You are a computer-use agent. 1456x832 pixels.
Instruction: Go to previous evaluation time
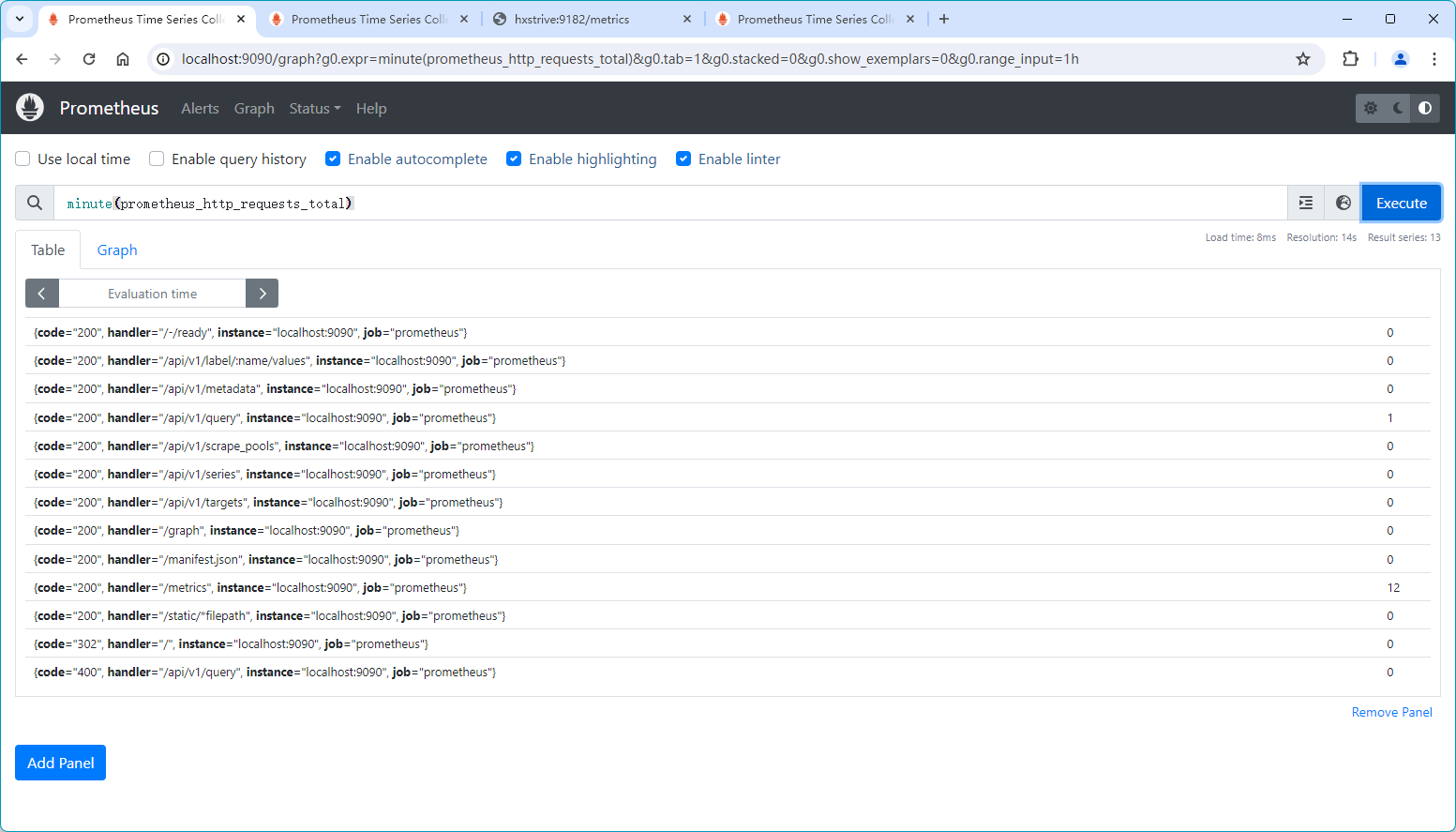click(42, 294)
